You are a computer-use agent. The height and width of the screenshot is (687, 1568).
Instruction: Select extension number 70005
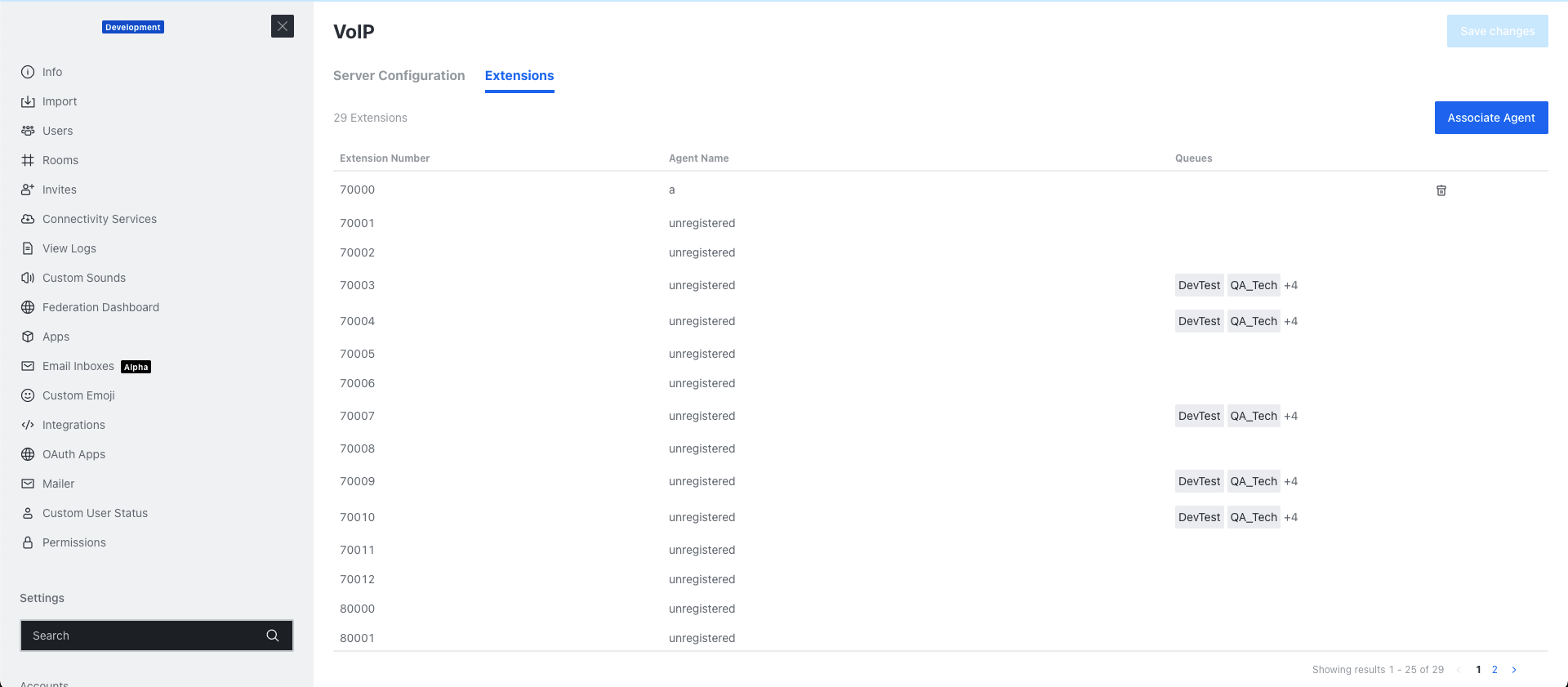(357, 354)
